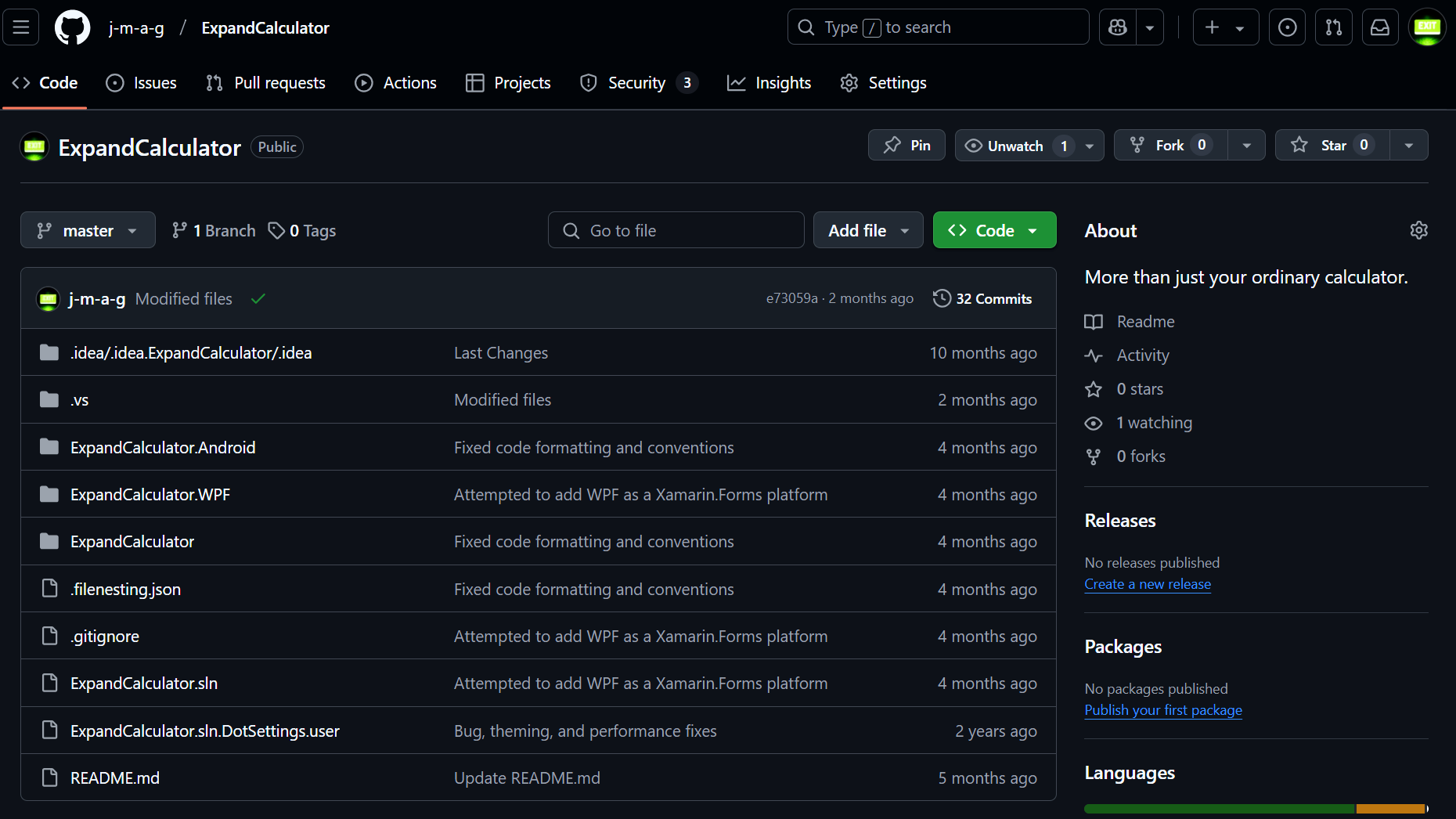The image size is (1456, 819).
Task: Click the Readme book icon
Action: click(x=1094, y=322)
